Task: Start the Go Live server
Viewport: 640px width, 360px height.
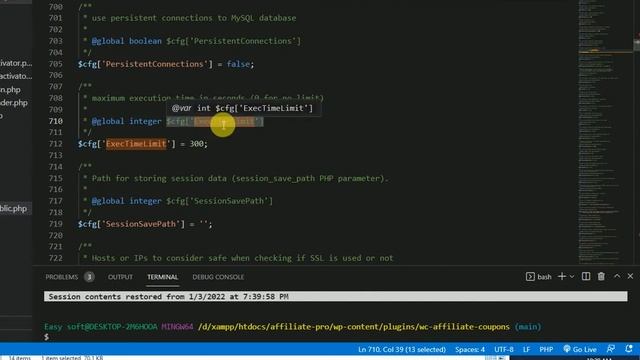Action: pos(580,349)
